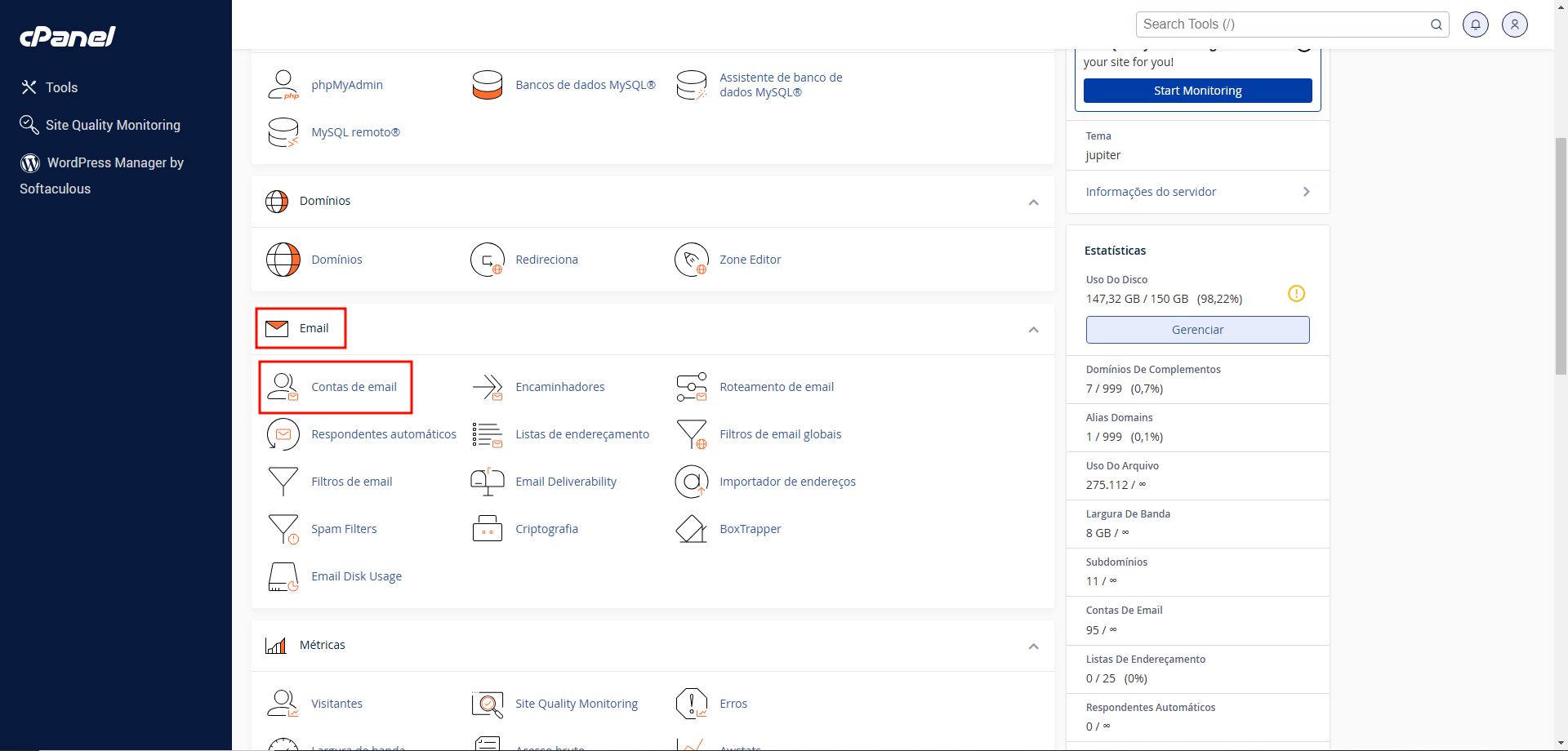Viewport: 1568px width, 751px height.
Task: Open Assistente de banco de dados MySQL icon
Action: 692,85
